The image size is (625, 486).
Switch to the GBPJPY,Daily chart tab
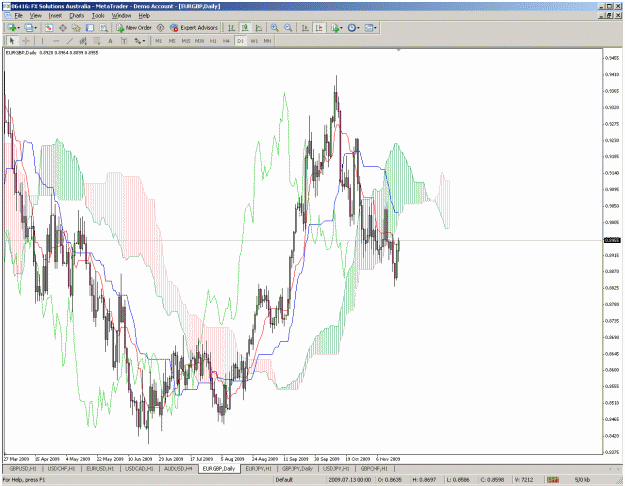(x=297, y=468)
